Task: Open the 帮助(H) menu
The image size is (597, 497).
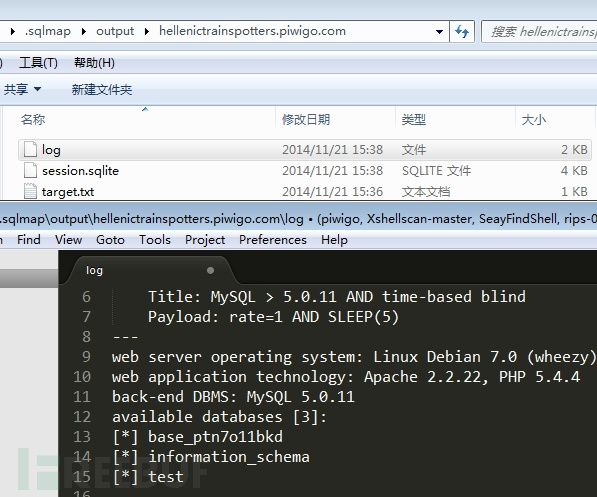Action: tap(94, 63)
